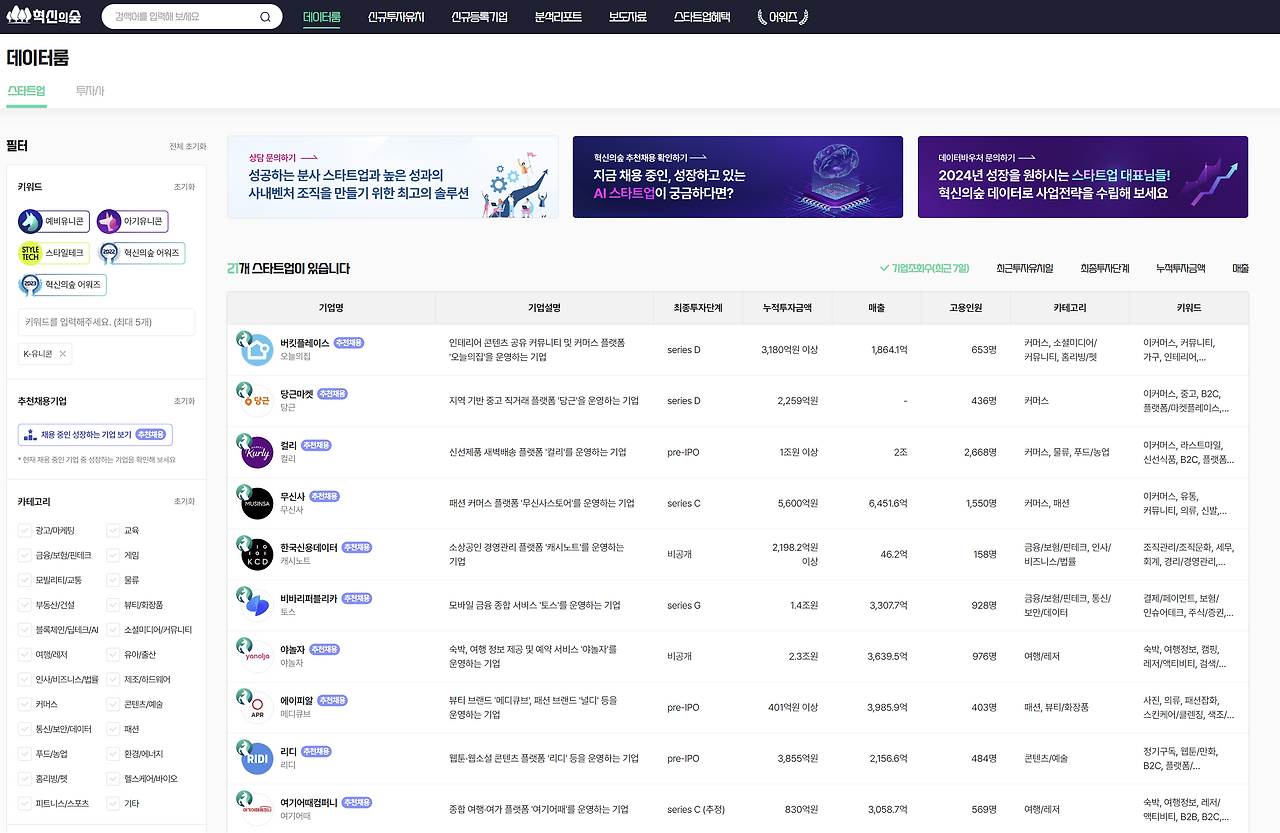Screen dimensions: 1280x833
Task: Select the 아기유니콘 keyword badge
Action: pyautogui.click(x=133, y=221)
